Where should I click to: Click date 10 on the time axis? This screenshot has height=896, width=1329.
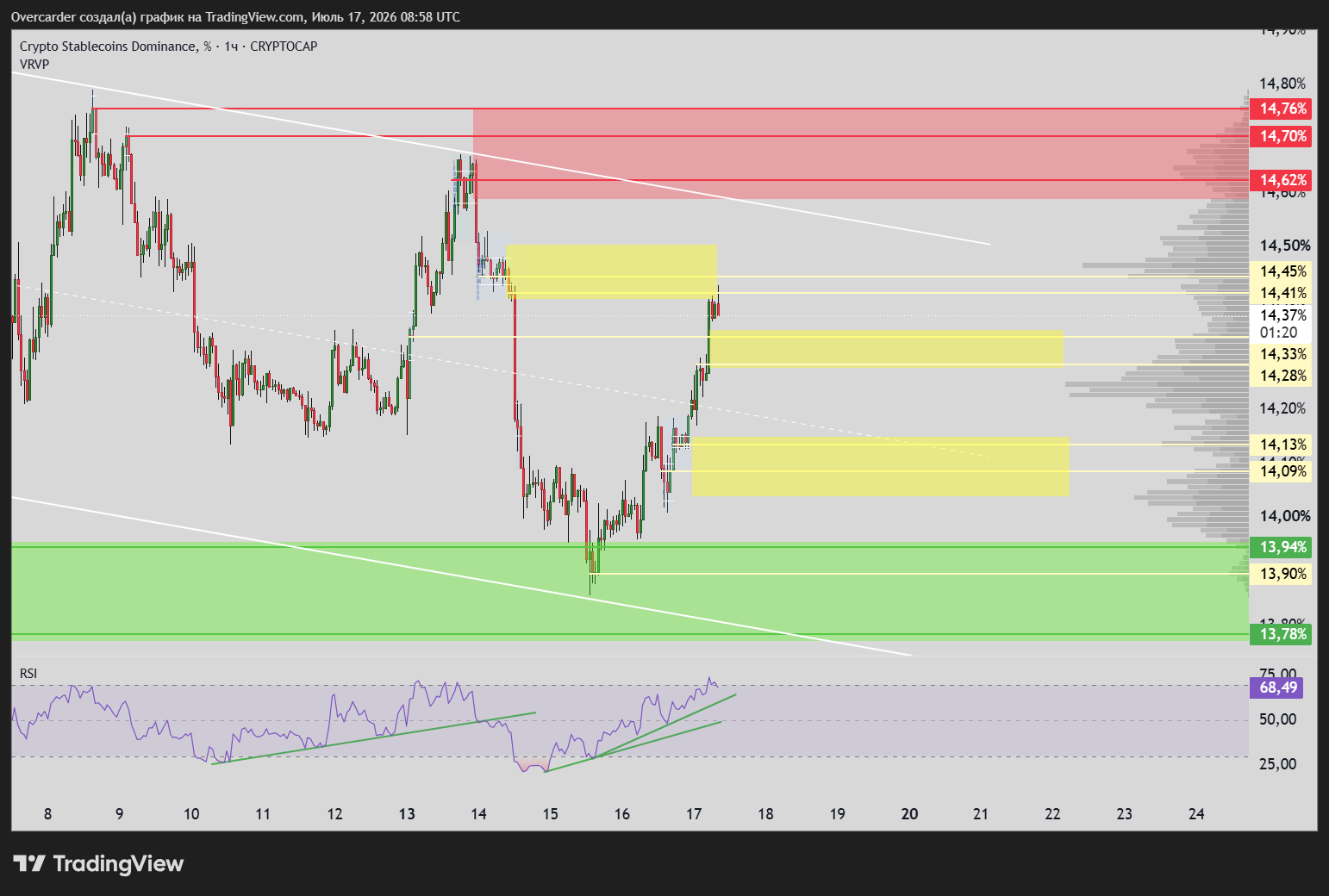pos(191,814)
